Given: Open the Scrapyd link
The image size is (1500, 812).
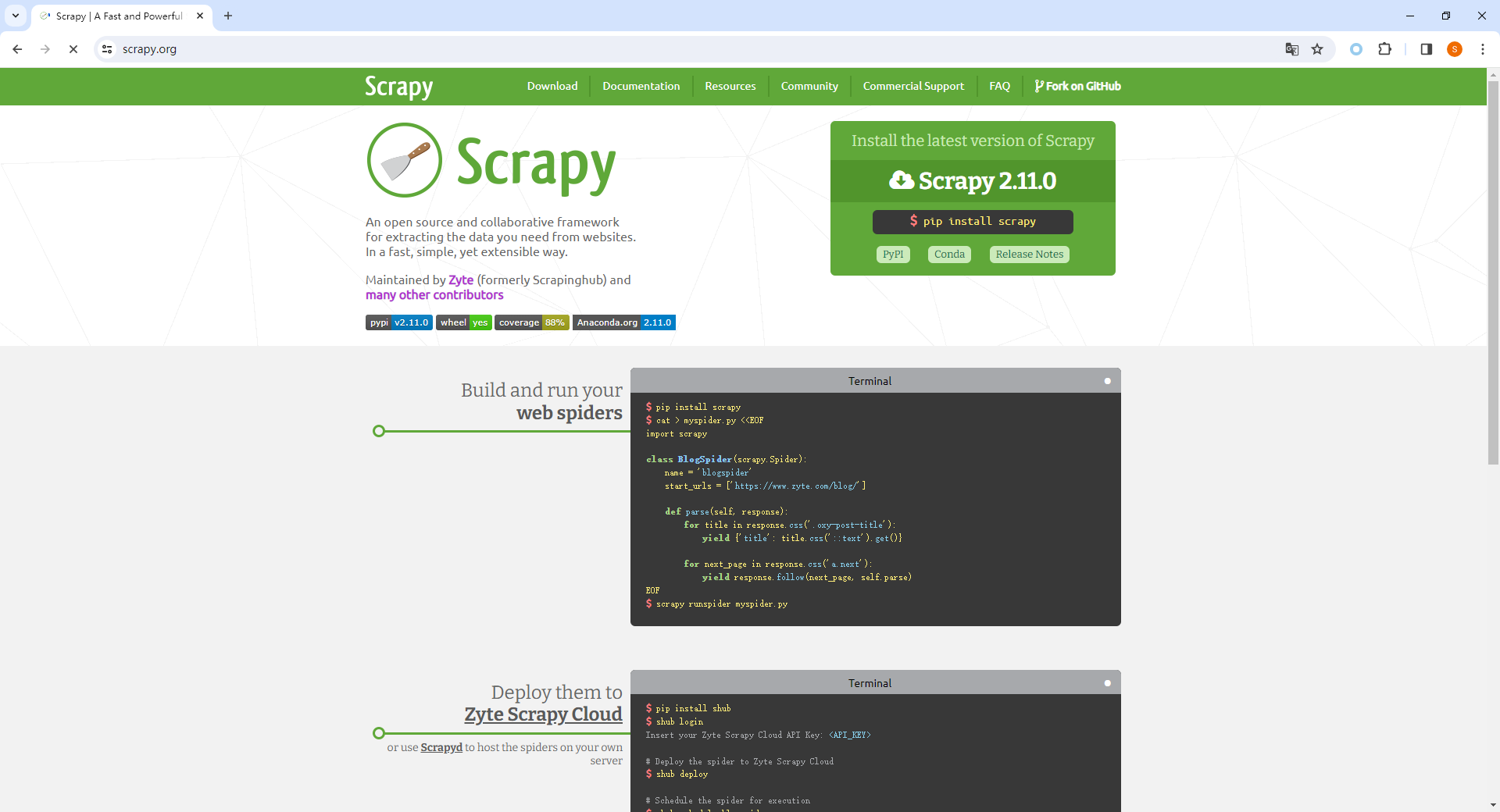Looking at the screenshot, I should click(441, 747).
